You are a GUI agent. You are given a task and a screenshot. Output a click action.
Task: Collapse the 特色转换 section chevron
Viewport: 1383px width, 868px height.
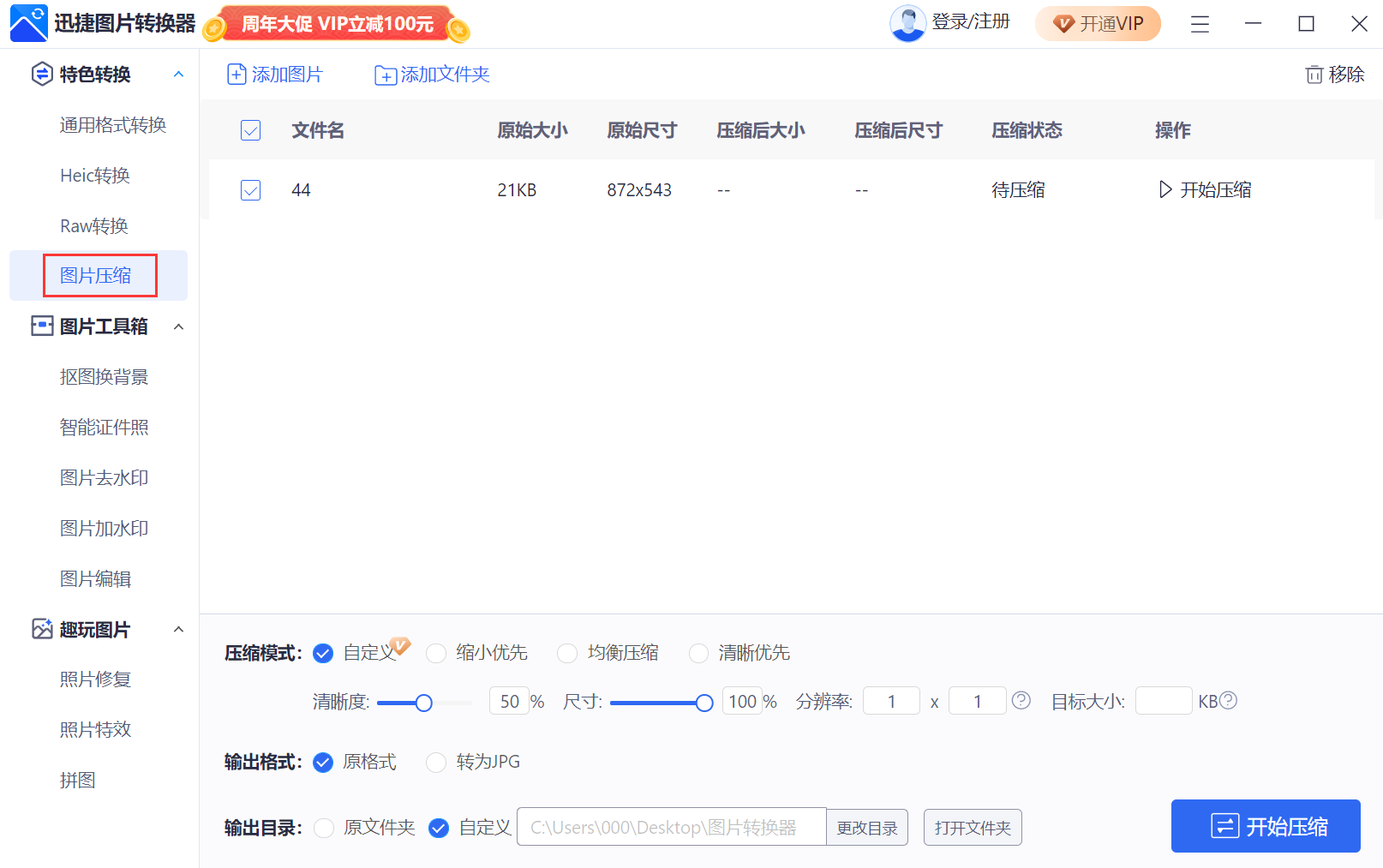click(x=178, y=75)
